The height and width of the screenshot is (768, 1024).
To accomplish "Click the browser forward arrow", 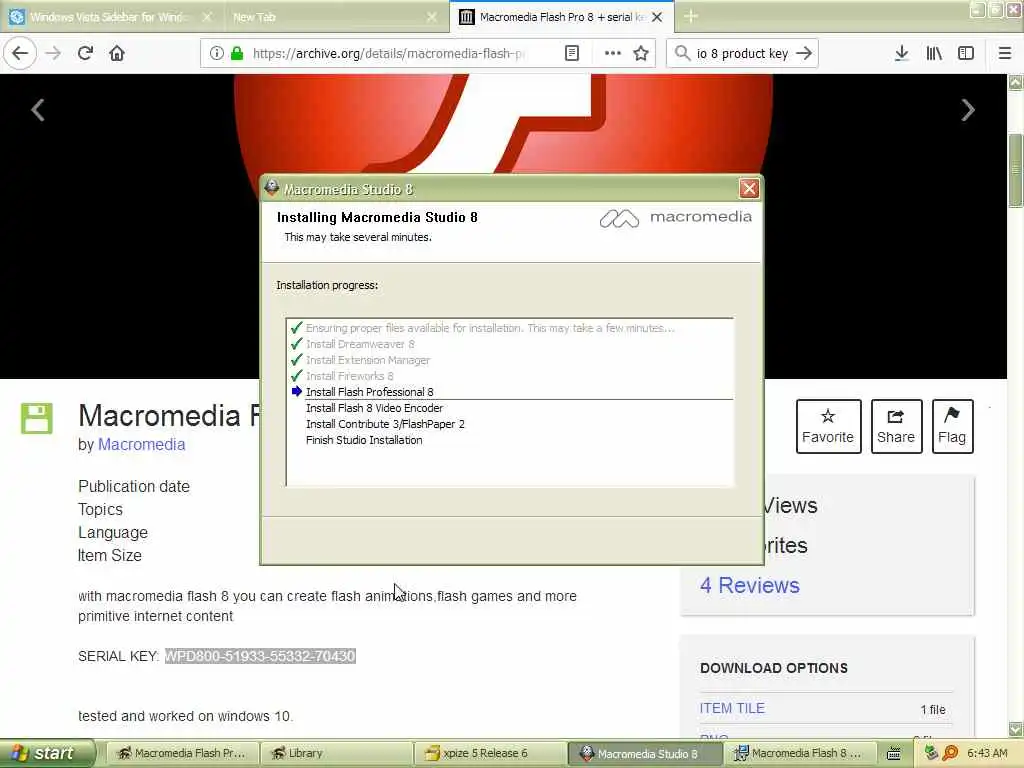I will pyautogui.click(x=53, y=53).
